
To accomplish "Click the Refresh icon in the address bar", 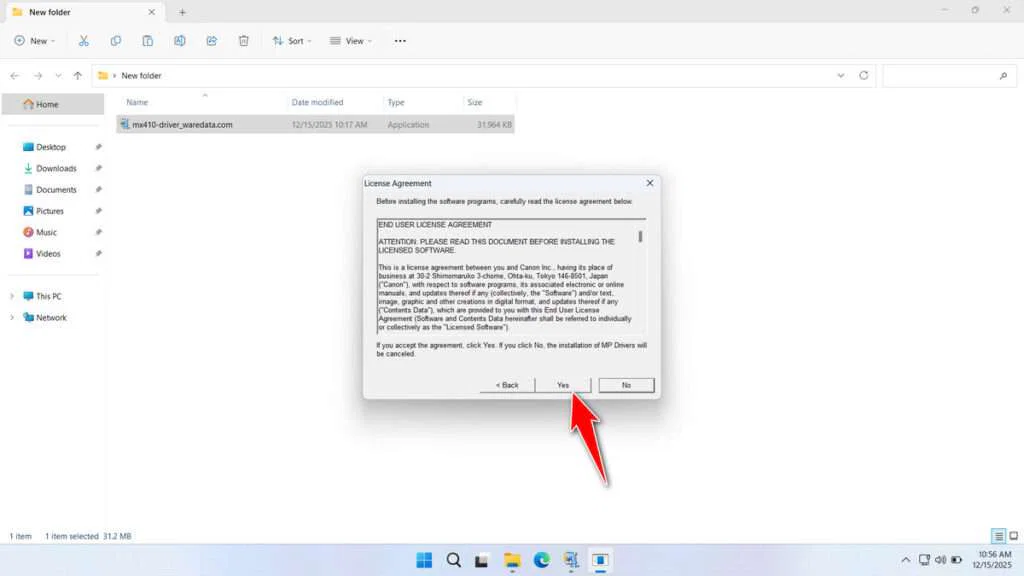I will [862, 75].
